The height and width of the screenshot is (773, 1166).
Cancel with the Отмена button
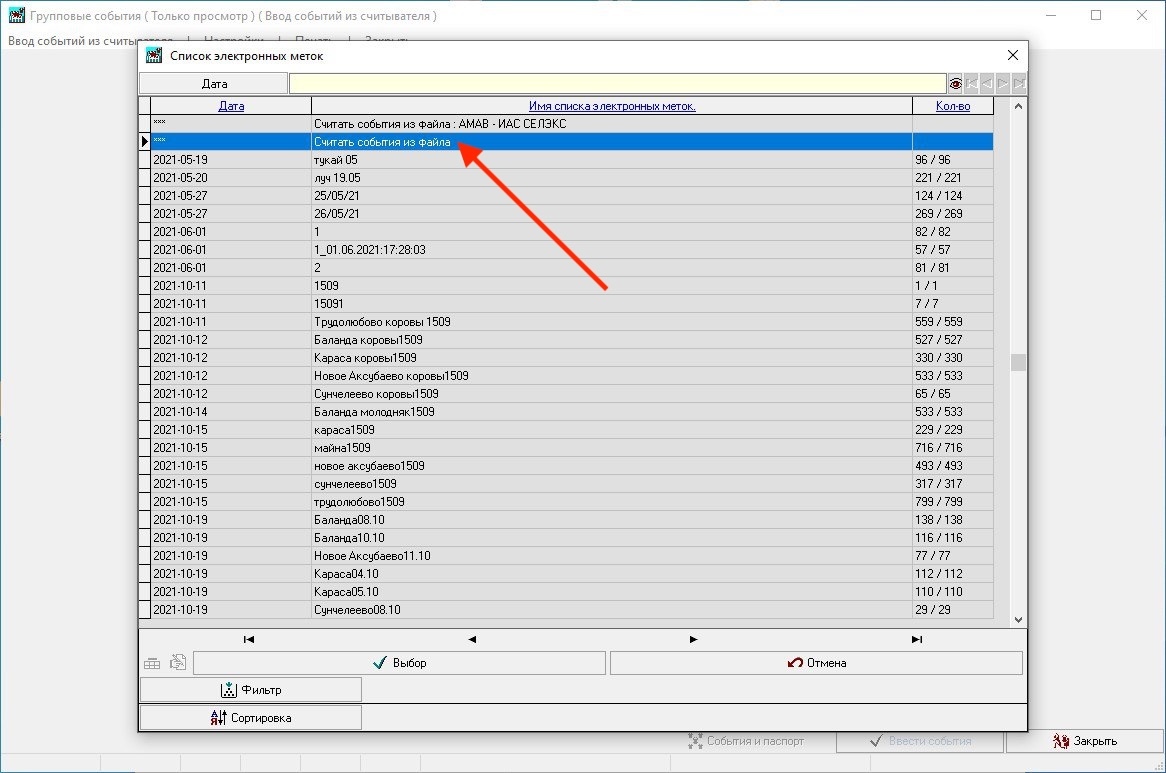click(816, 663)
